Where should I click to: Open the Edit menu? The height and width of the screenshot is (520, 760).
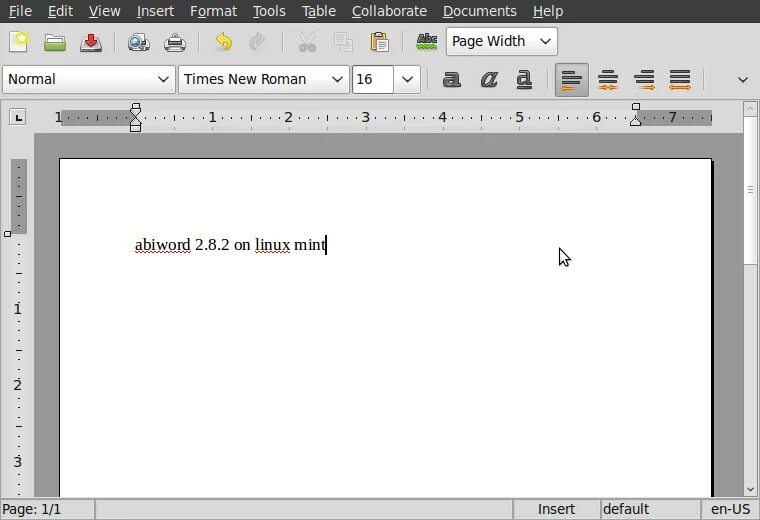pyautogui.click(x=60, y=11)
